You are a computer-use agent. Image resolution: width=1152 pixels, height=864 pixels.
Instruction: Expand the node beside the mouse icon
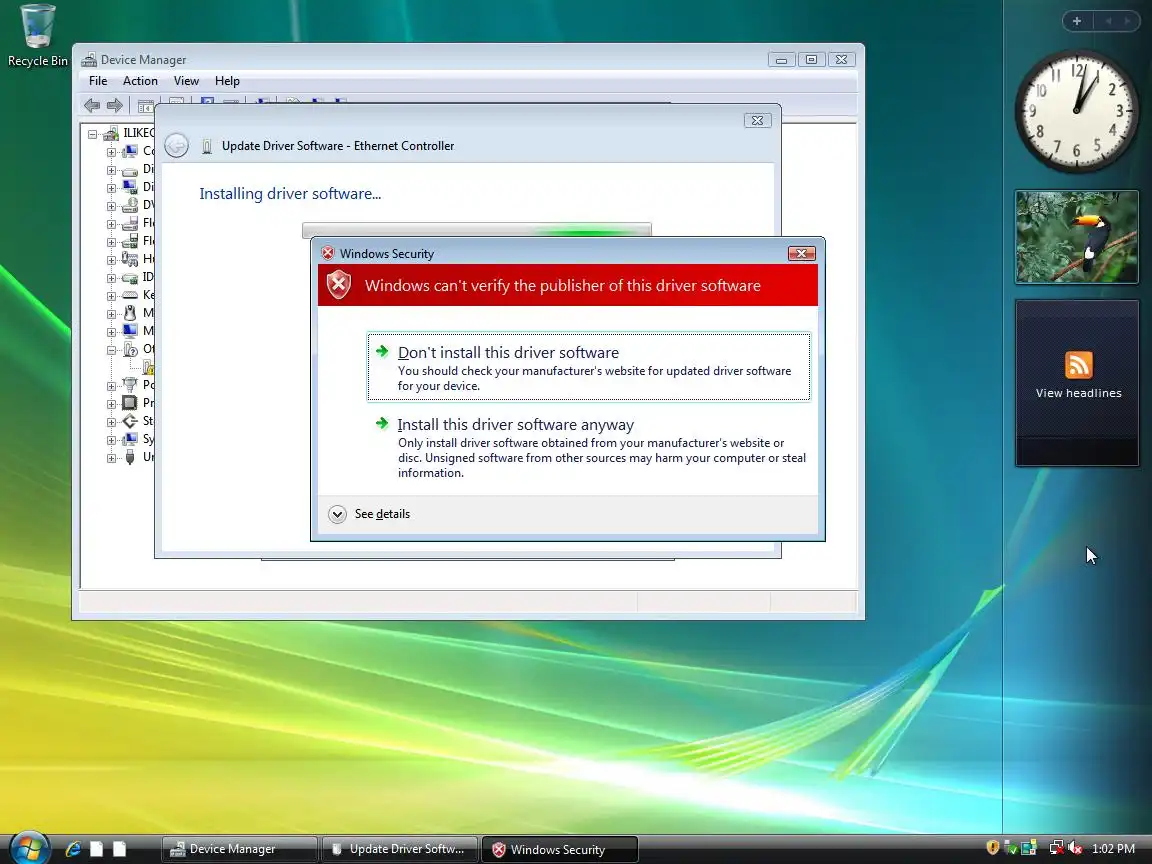[111, 314]
